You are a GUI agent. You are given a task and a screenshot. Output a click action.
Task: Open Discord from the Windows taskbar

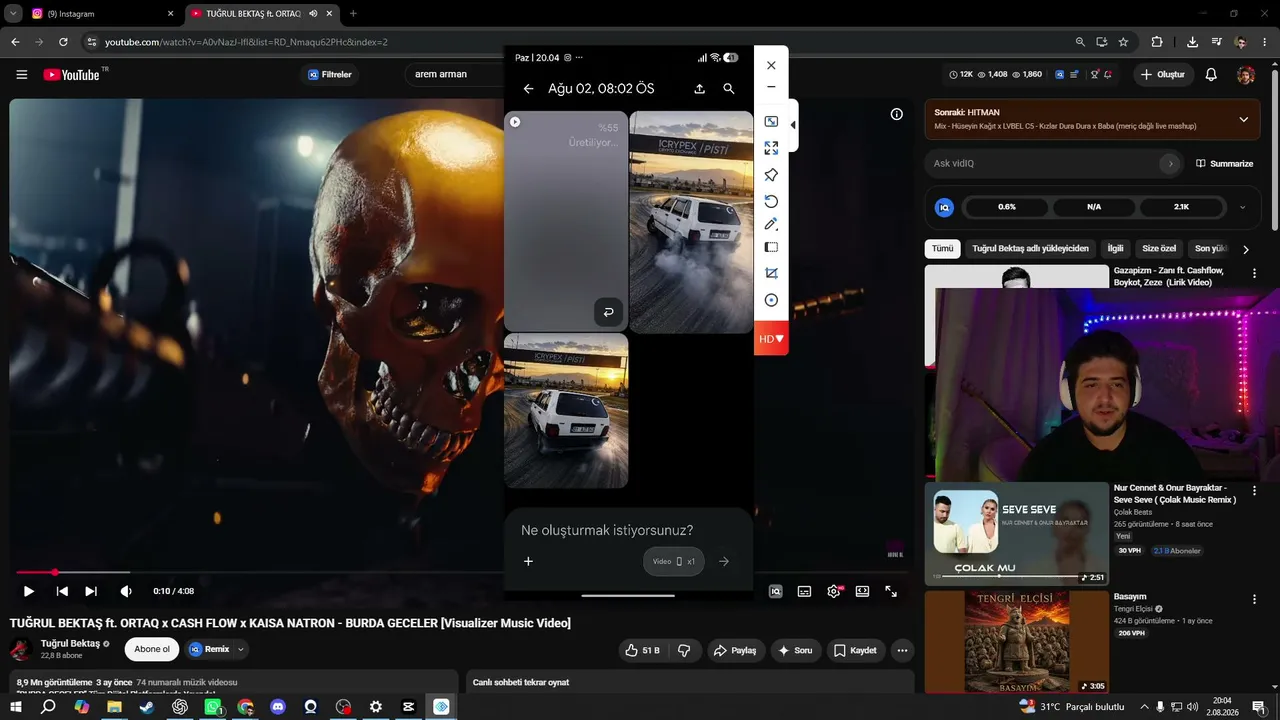coord(278,707)
